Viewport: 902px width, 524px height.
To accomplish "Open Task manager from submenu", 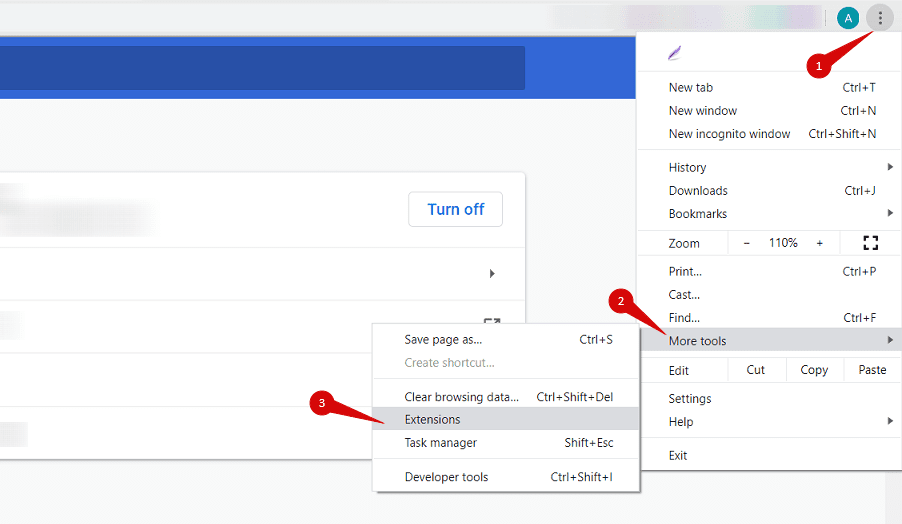I will point(441,443).
